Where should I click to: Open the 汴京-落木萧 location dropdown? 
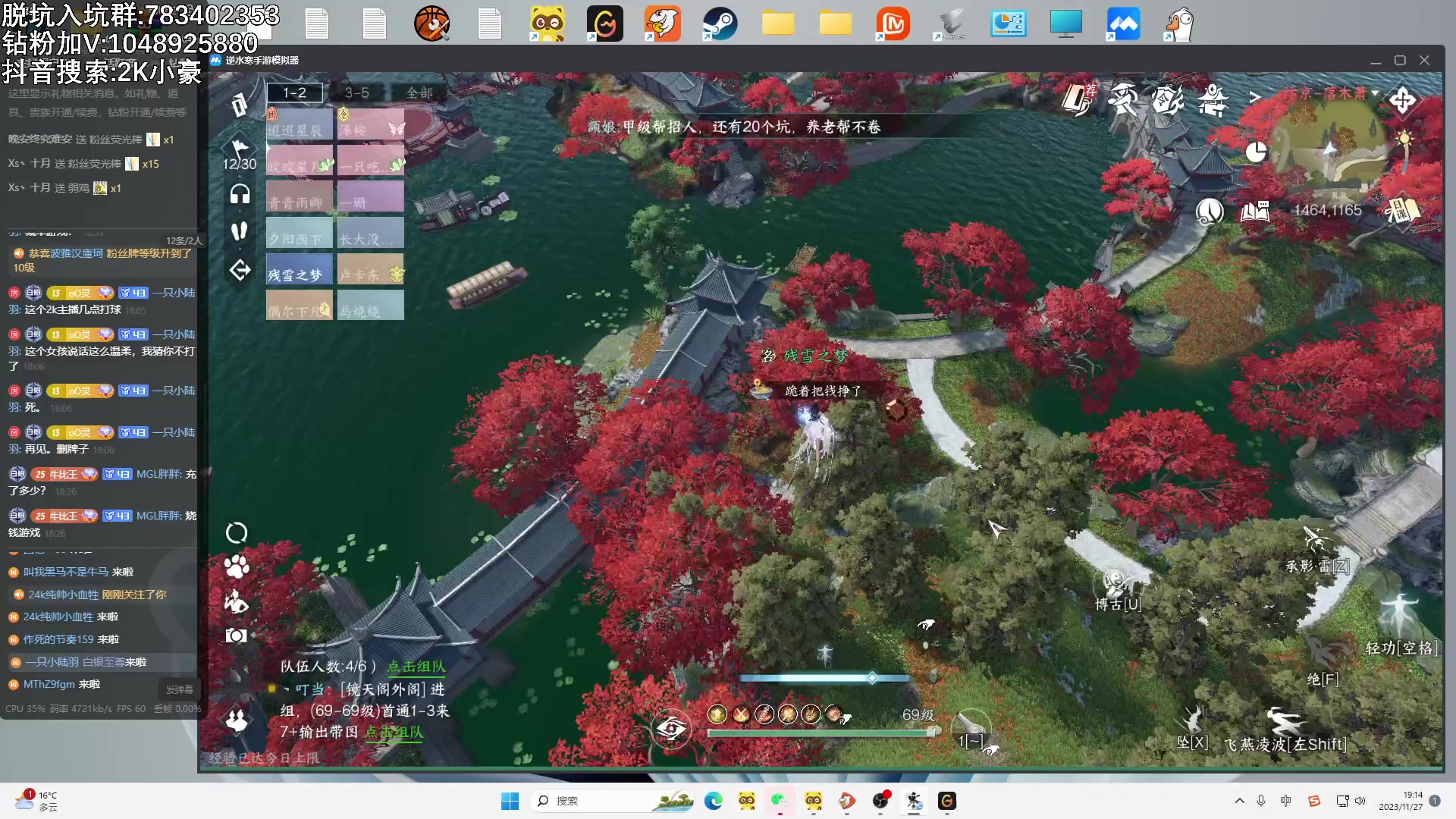pyautogui.click(x=1331, y=93)
